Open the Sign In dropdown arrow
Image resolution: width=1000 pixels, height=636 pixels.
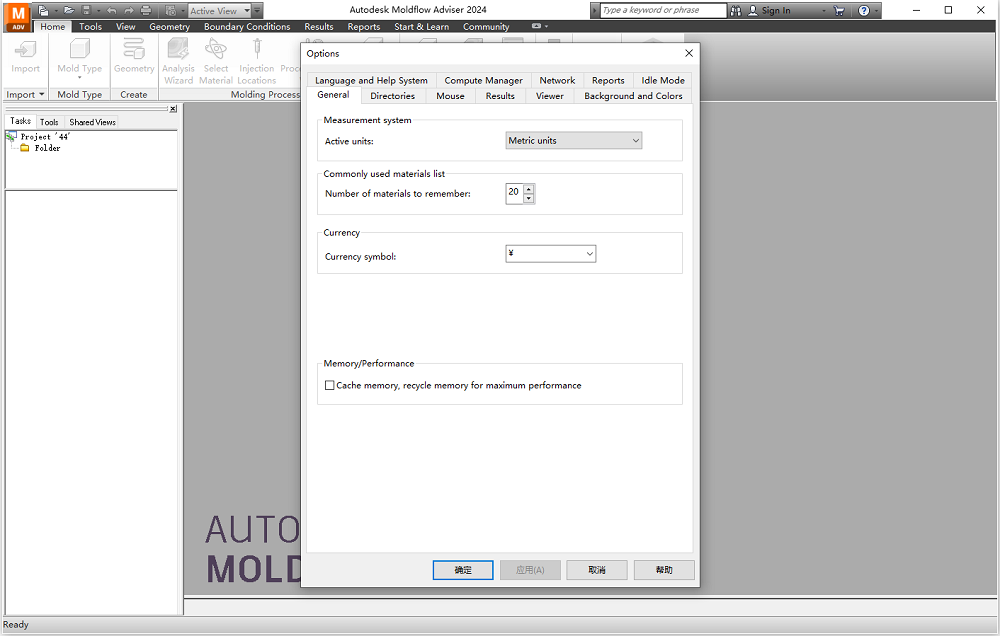(x=824, y=11)
